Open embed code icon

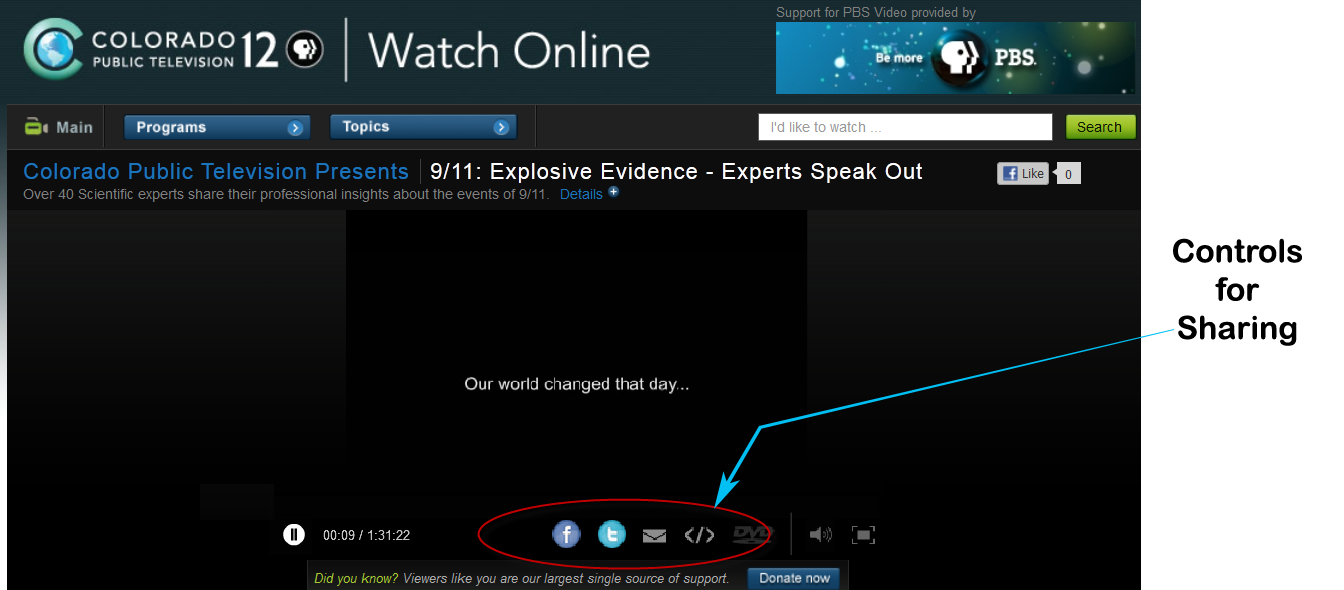699,535
